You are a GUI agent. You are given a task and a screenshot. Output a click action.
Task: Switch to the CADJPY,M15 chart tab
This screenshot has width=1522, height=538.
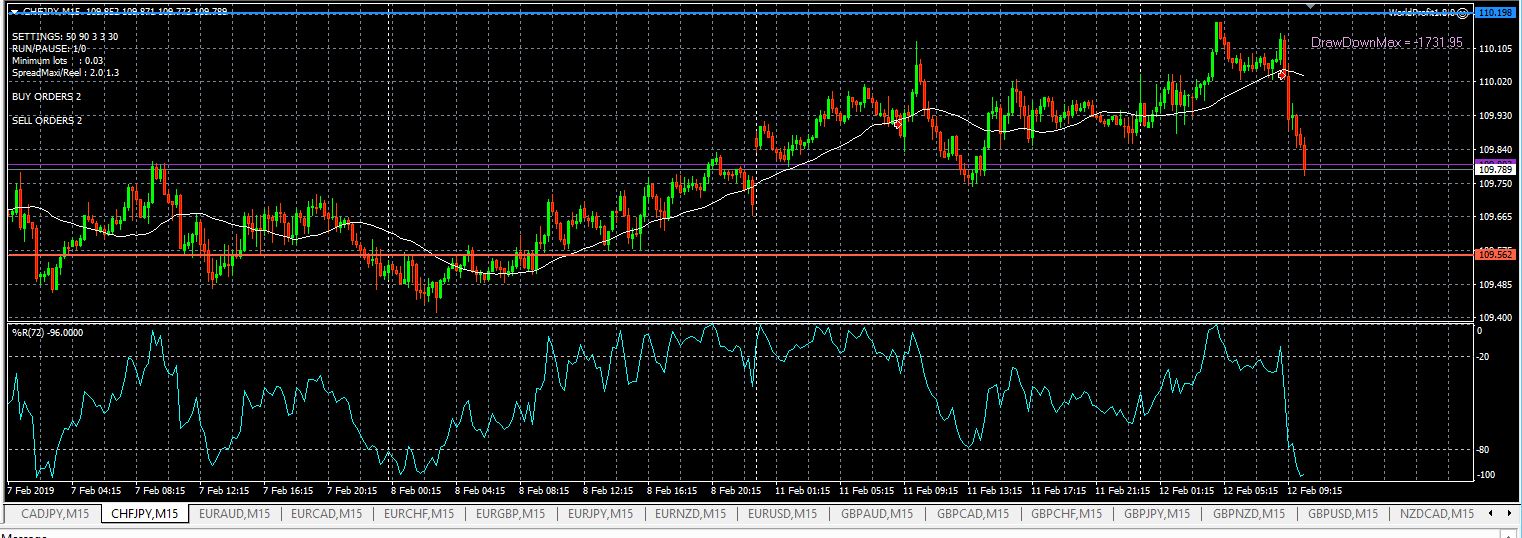point(55,514)
